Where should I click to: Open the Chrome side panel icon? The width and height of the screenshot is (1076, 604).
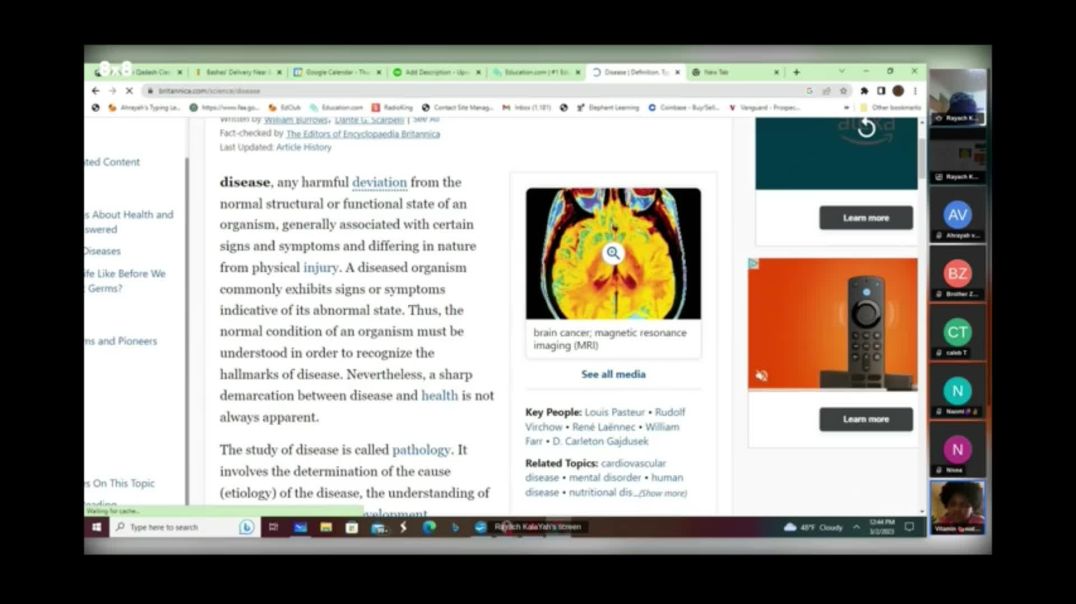pyautogui.click(x=881, y=91)
